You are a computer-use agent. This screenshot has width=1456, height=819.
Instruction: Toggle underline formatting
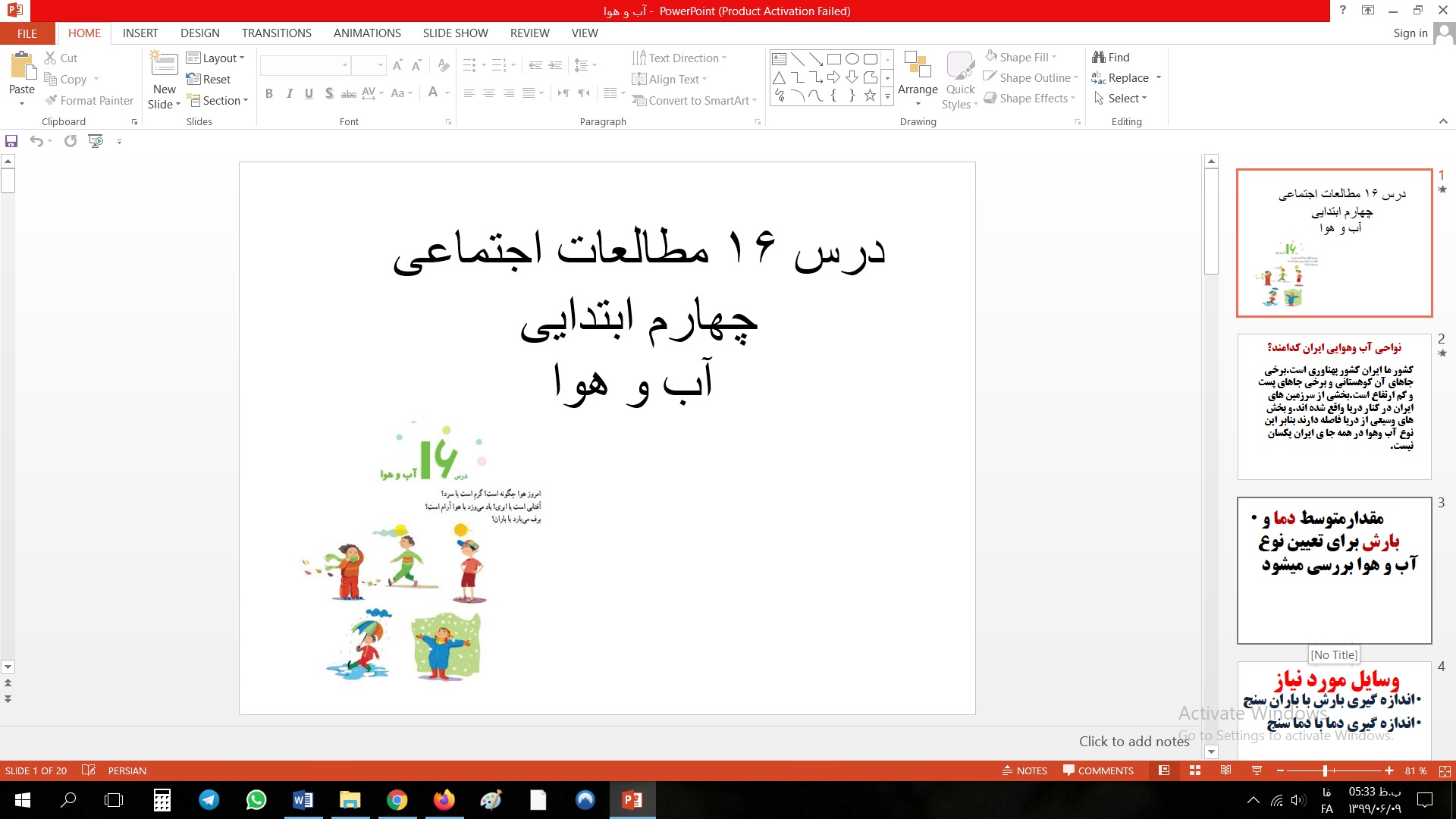(x=309, y=94)
